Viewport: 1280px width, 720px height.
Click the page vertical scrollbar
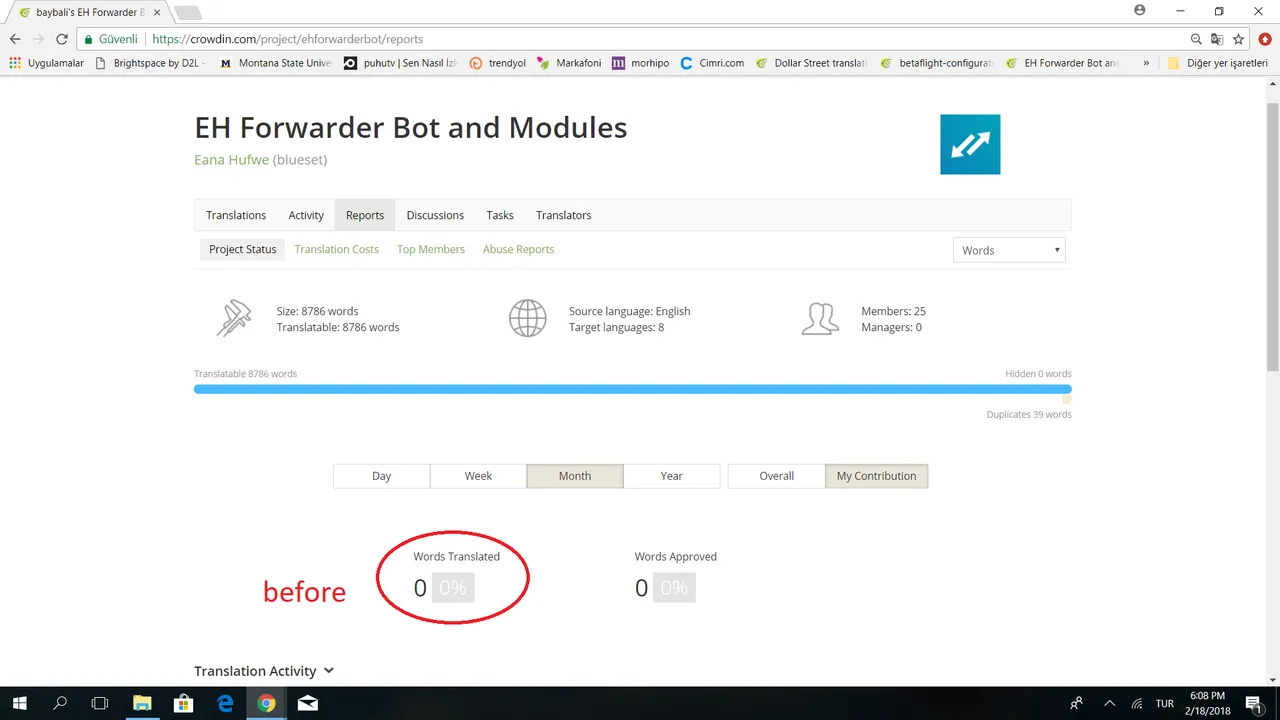(1272, 236)
